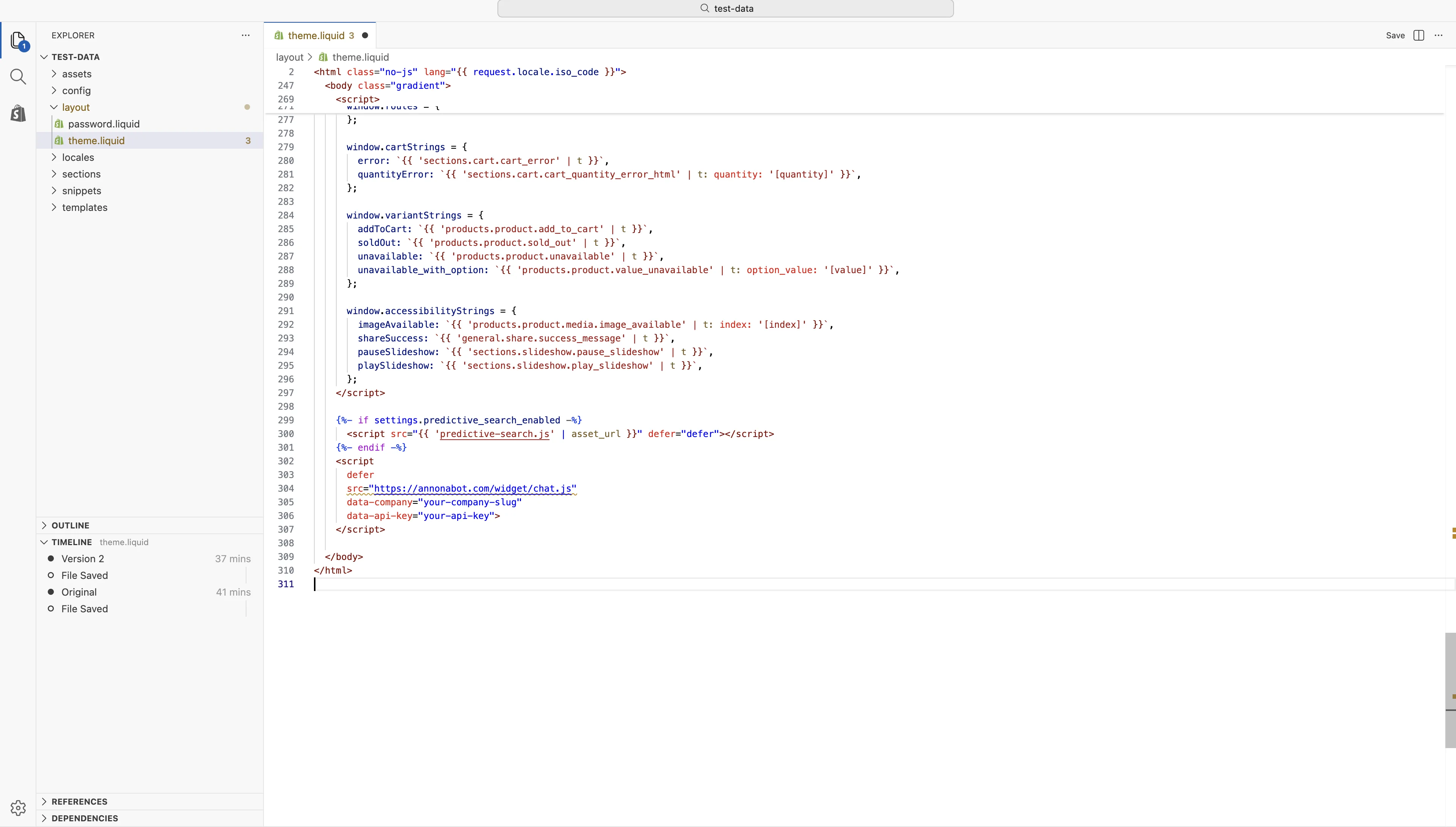The image size is (1456, 827).
Task: Click sticky scroll line 2 html tag
Action: click(470, 72)
